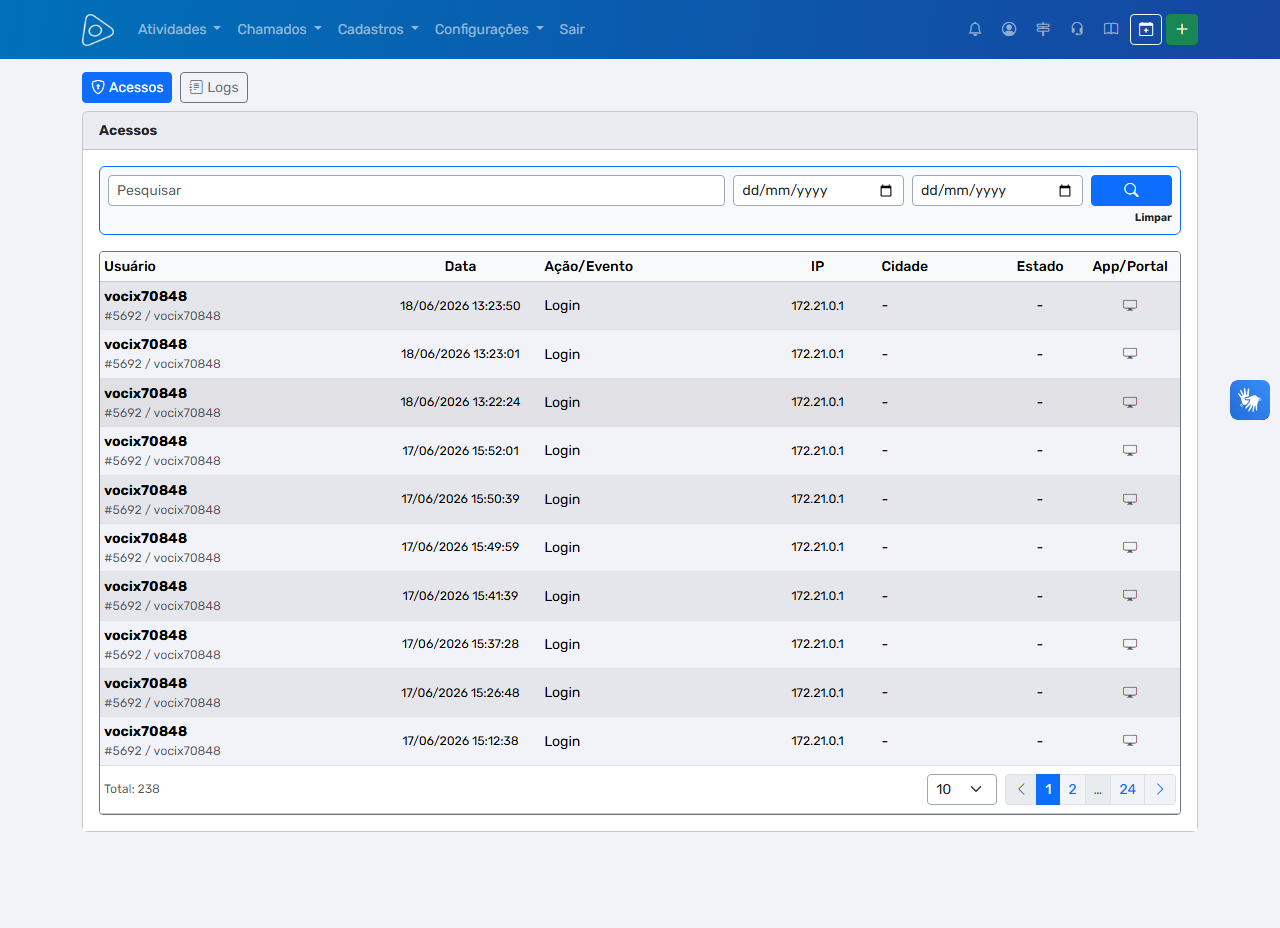Select page 1 in the pagination

(1048, 789)
